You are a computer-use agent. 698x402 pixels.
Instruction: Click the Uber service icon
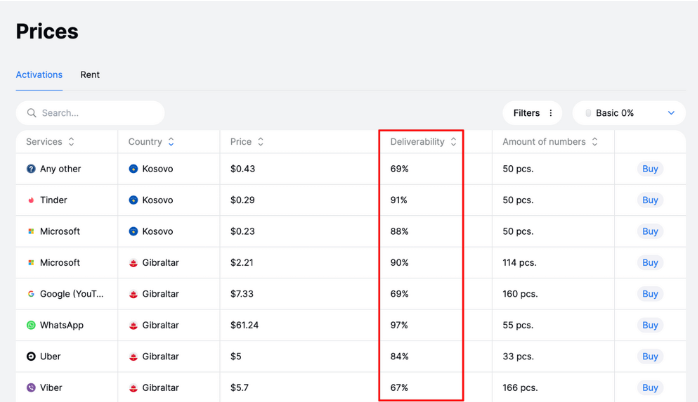pyautogui.click(x=31, y=356)
